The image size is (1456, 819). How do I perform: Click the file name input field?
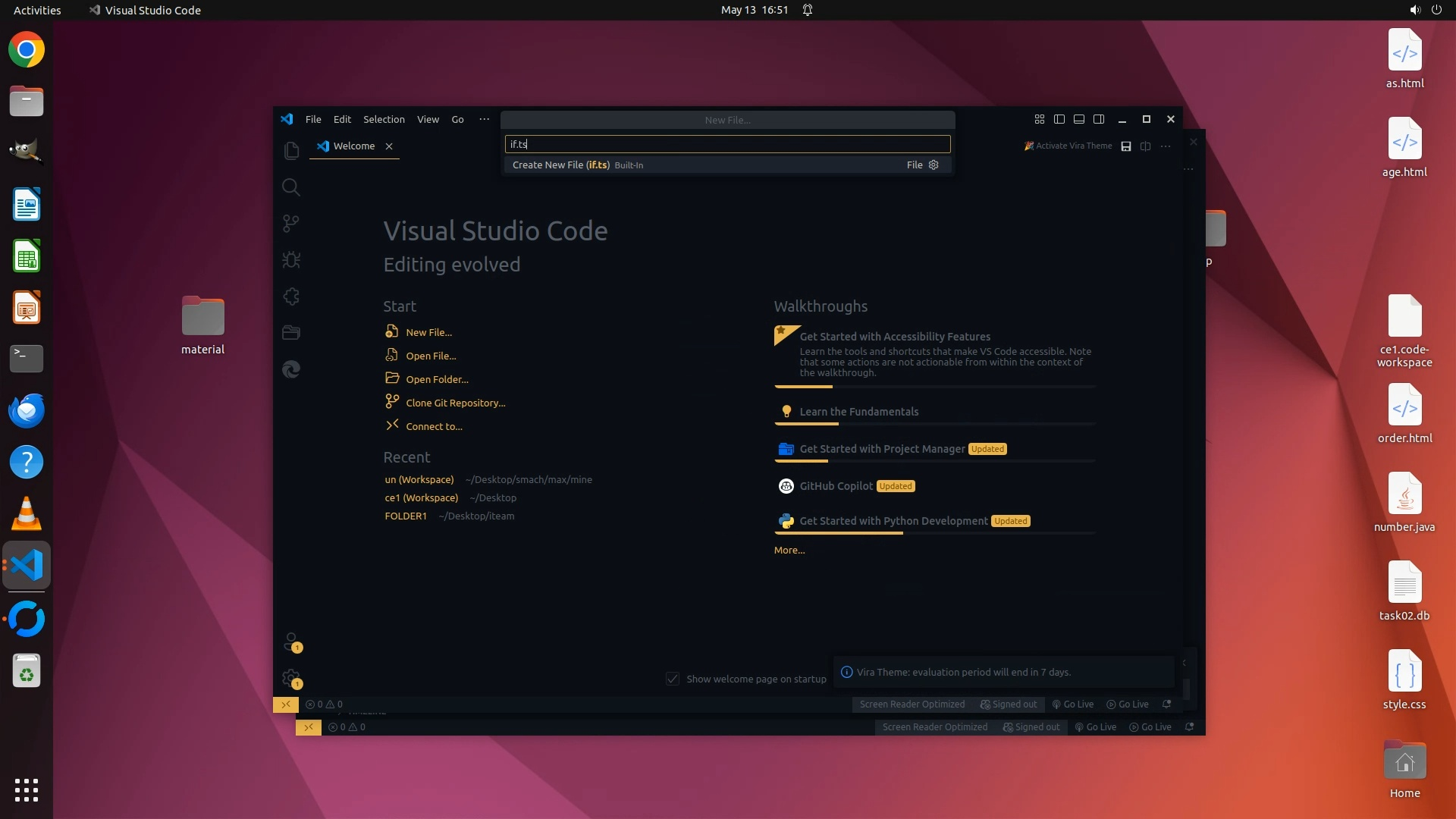pyautogui.click(x=726, y=144)
